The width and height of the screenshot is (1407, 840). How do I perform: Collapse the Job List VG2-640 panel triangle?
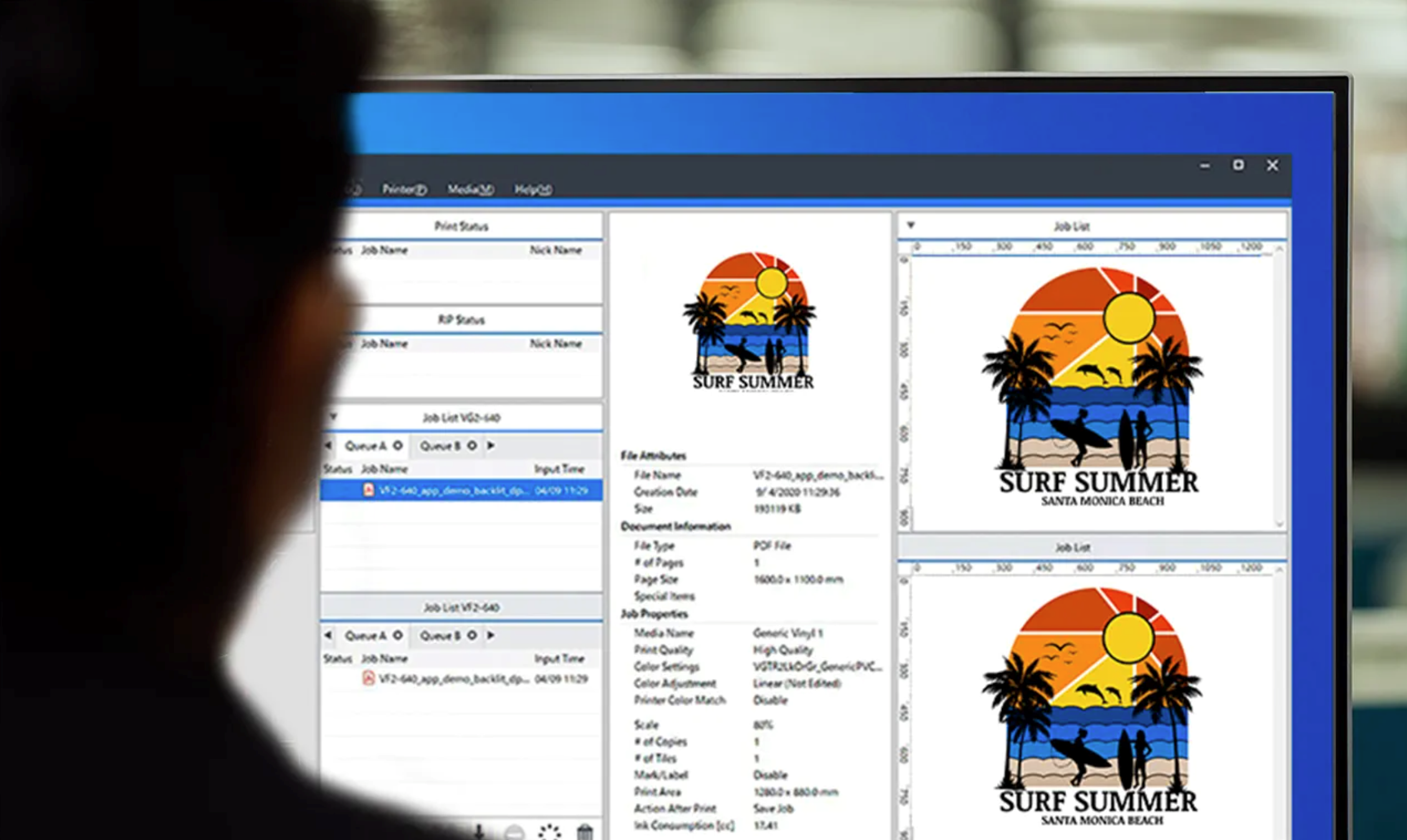click(x=333, y=416)
